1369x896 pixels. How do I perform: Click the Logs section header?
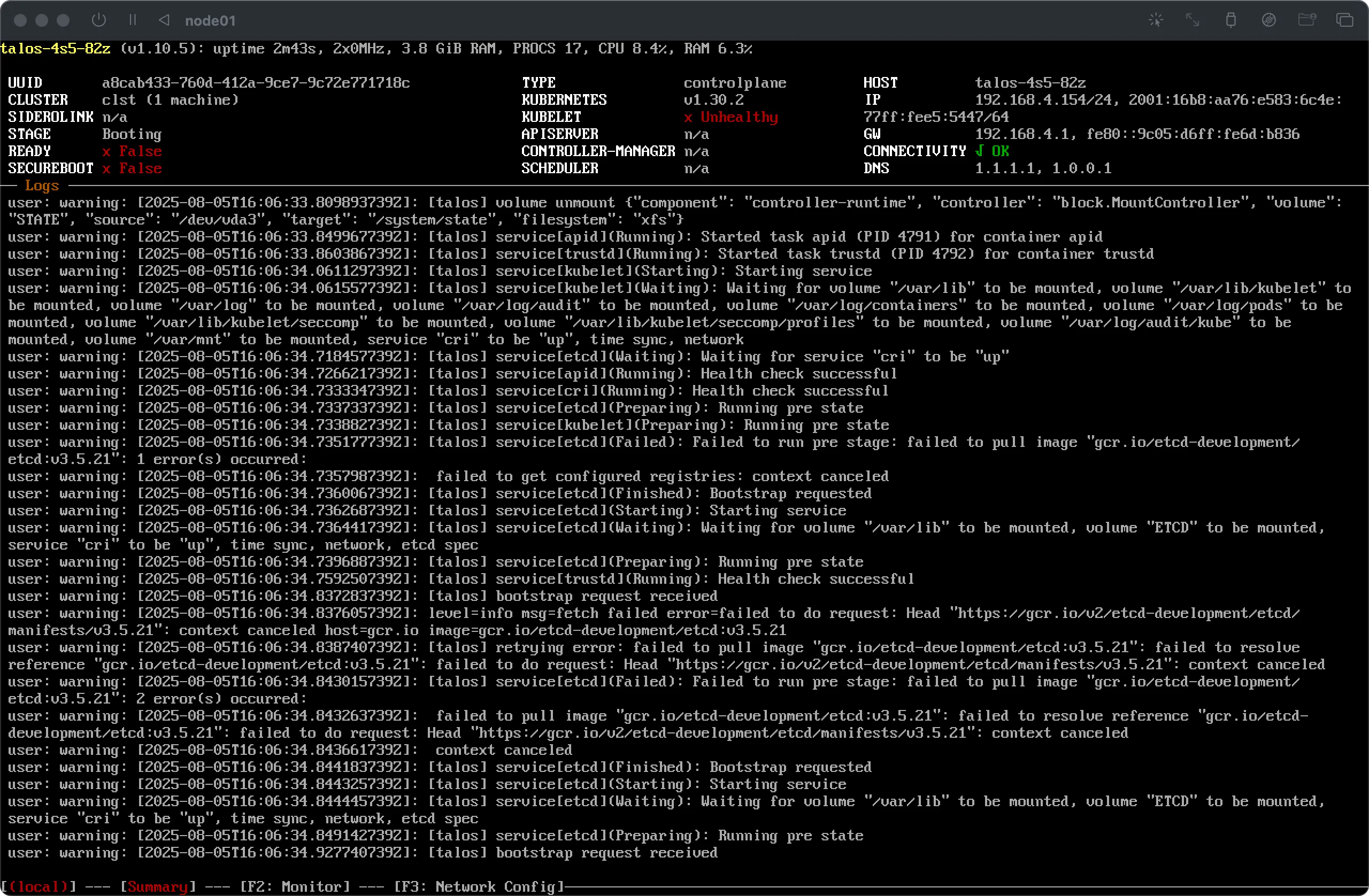[x=42, y=185]
